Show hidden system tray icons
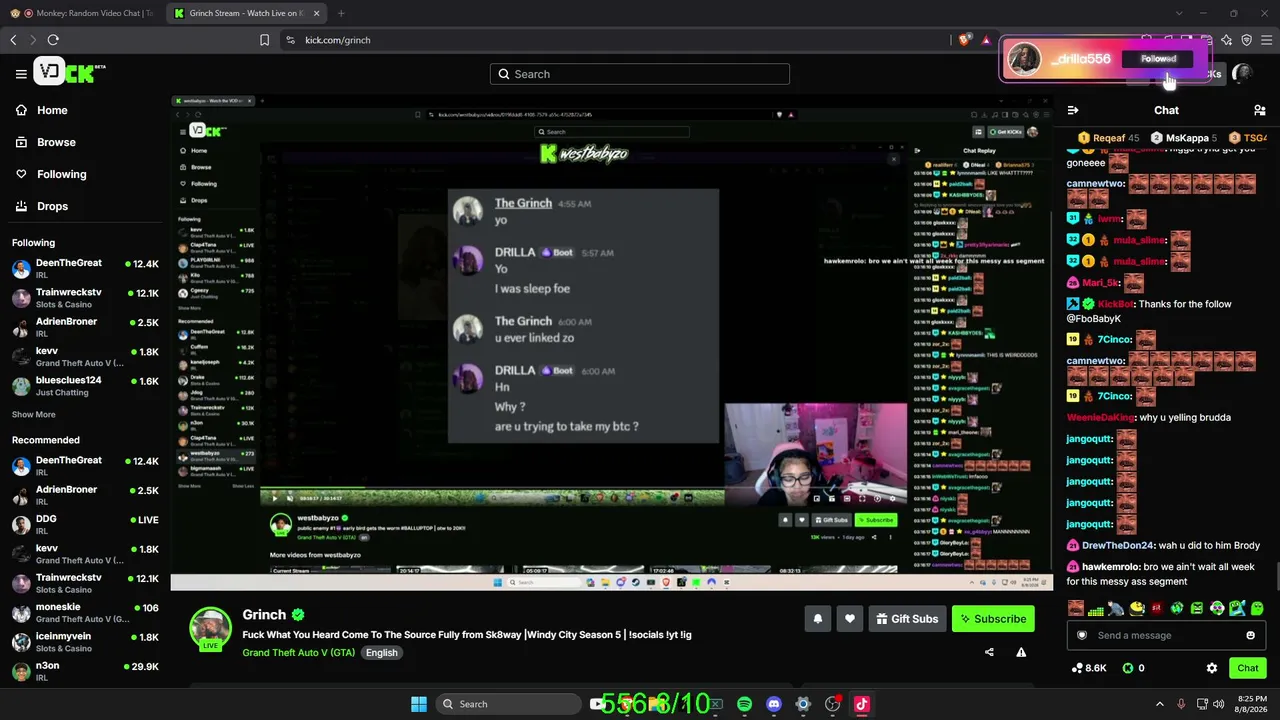Screen dimensions: 1280x720 1160,704
